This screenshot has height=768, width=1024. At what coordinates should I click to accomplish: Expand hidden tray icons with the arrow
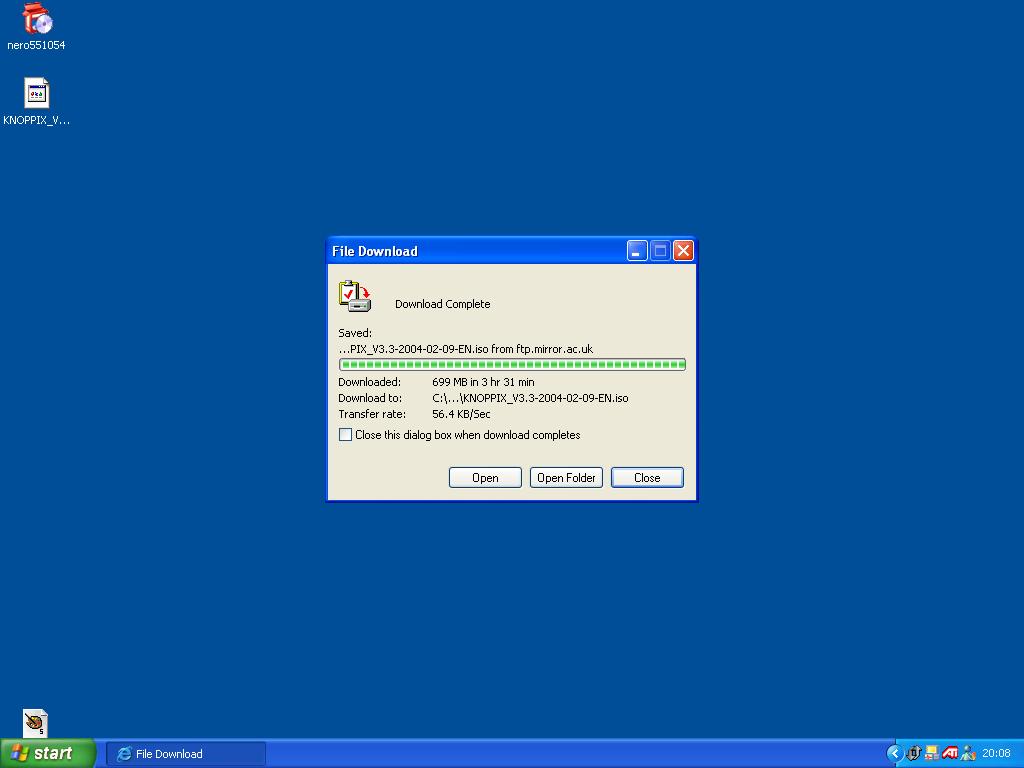point(894,753)
